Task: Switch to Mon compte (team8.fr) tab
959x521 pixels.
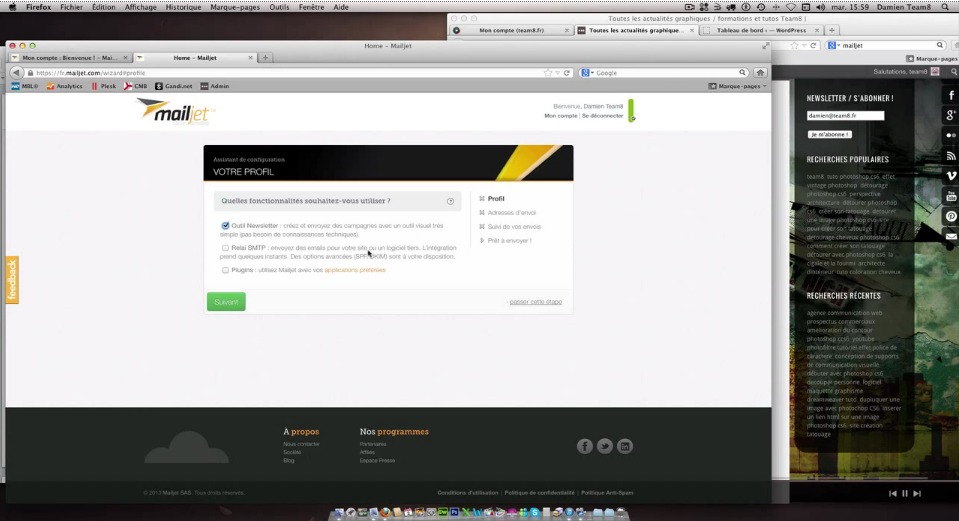Action: point(511,30)
